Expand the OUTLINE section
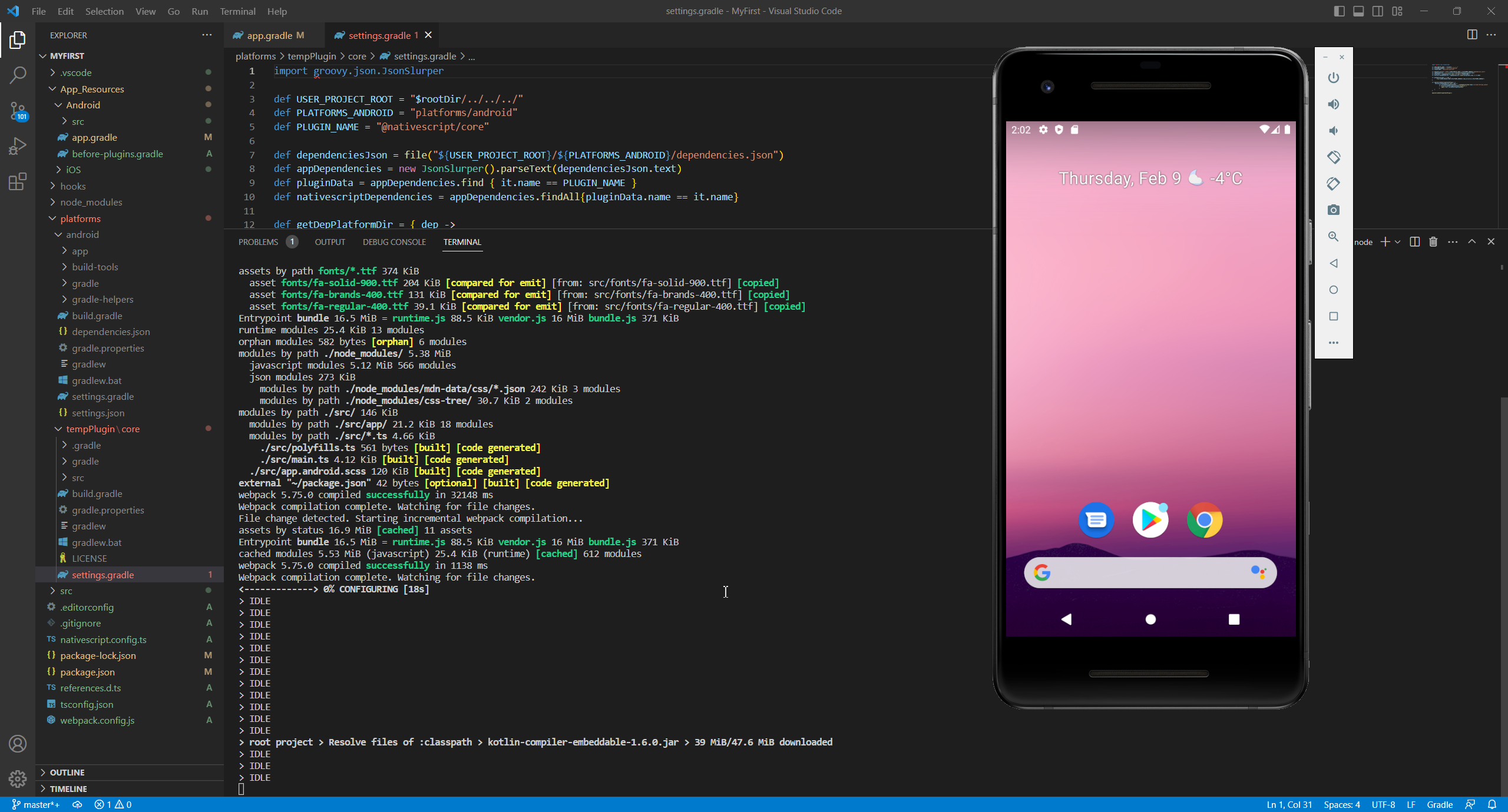Viewport: 1508px width, 812px height. point(67,772)
